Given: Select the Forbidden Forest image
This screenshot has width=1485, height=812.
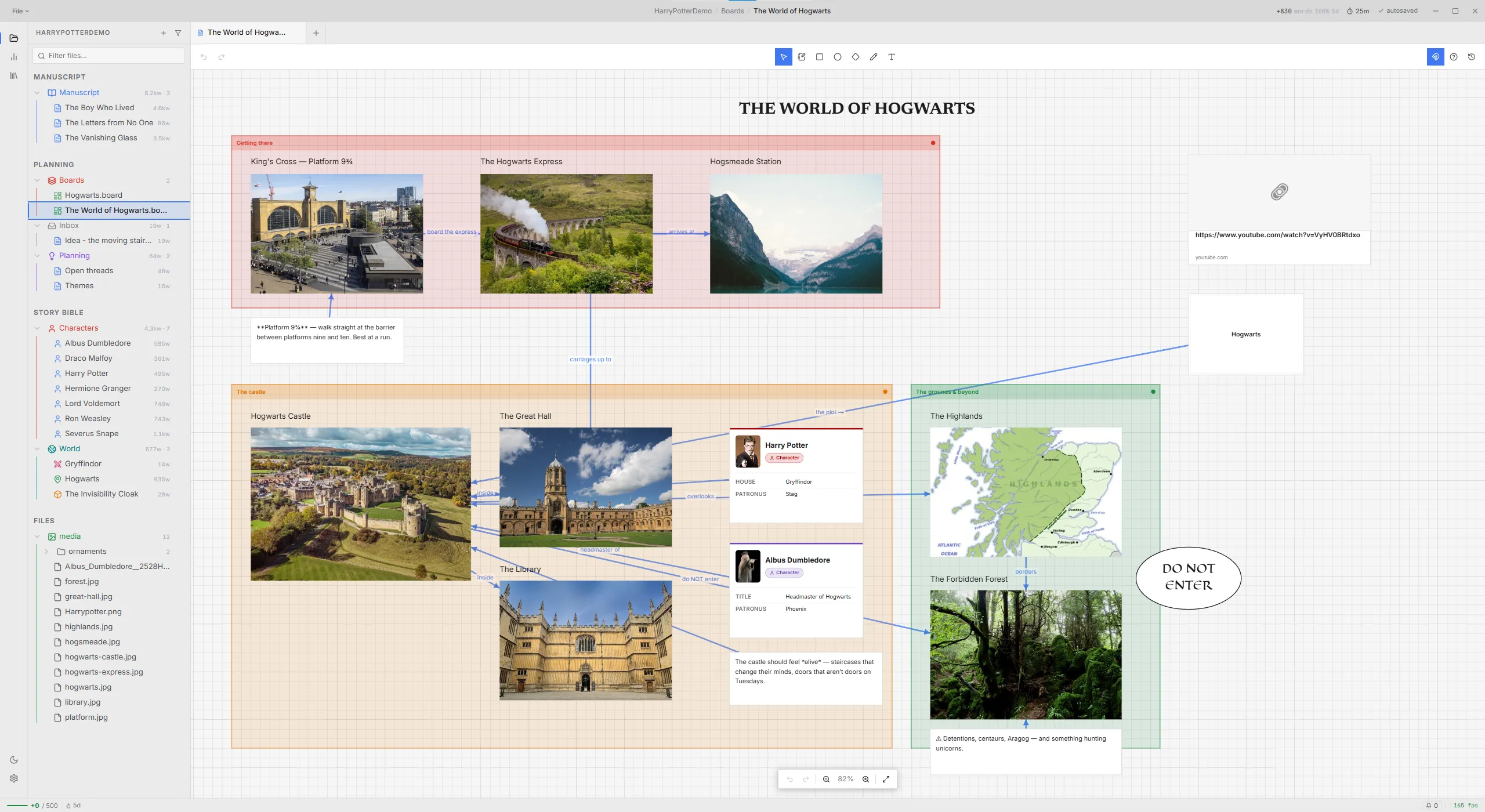Looking at the screenshot, I should [1025, 655].
